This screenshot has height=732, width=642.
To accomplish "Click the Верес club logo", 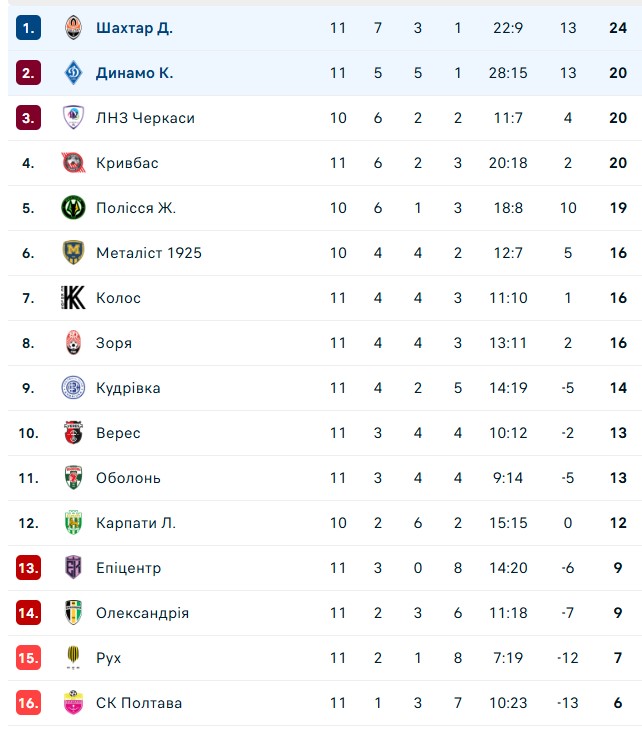I will point(74,433).
